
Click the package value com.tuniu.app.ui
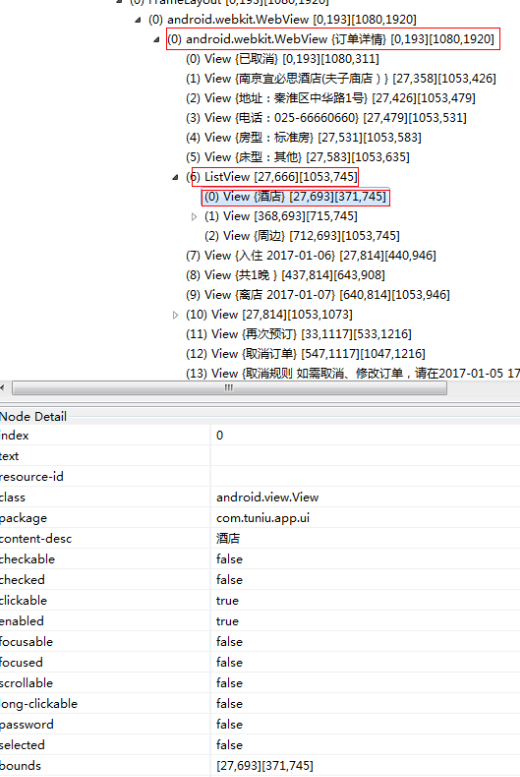tap(263, 518)
